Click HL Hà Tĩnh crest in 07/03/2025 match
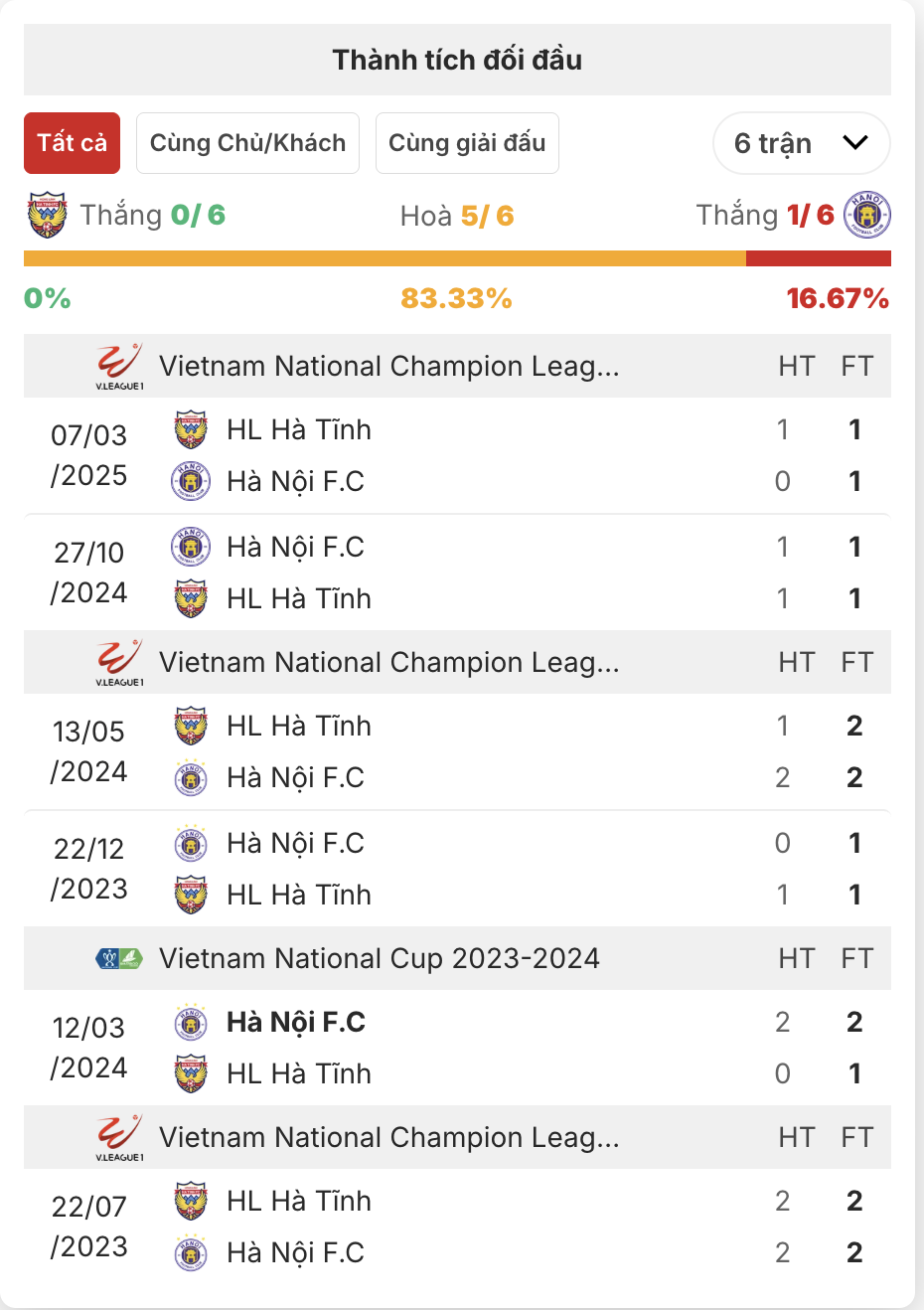The width and height of the screenshot is (924, 1310). point(191,429)
